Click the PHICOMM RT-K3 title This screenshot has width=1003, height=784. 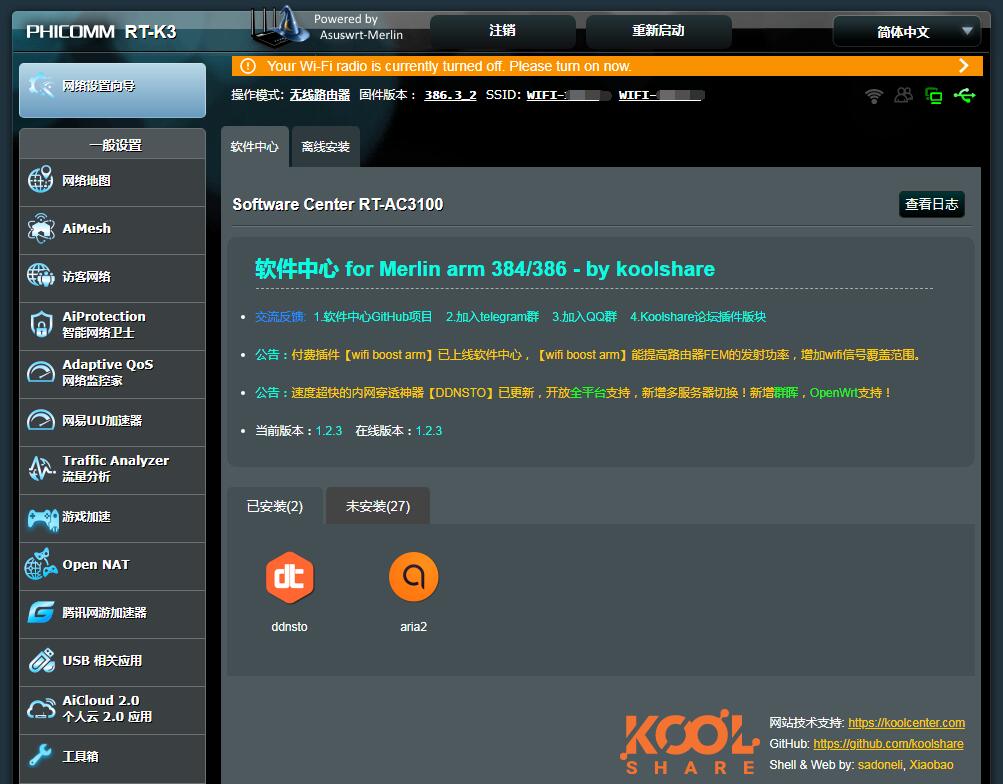pos(101,31)
